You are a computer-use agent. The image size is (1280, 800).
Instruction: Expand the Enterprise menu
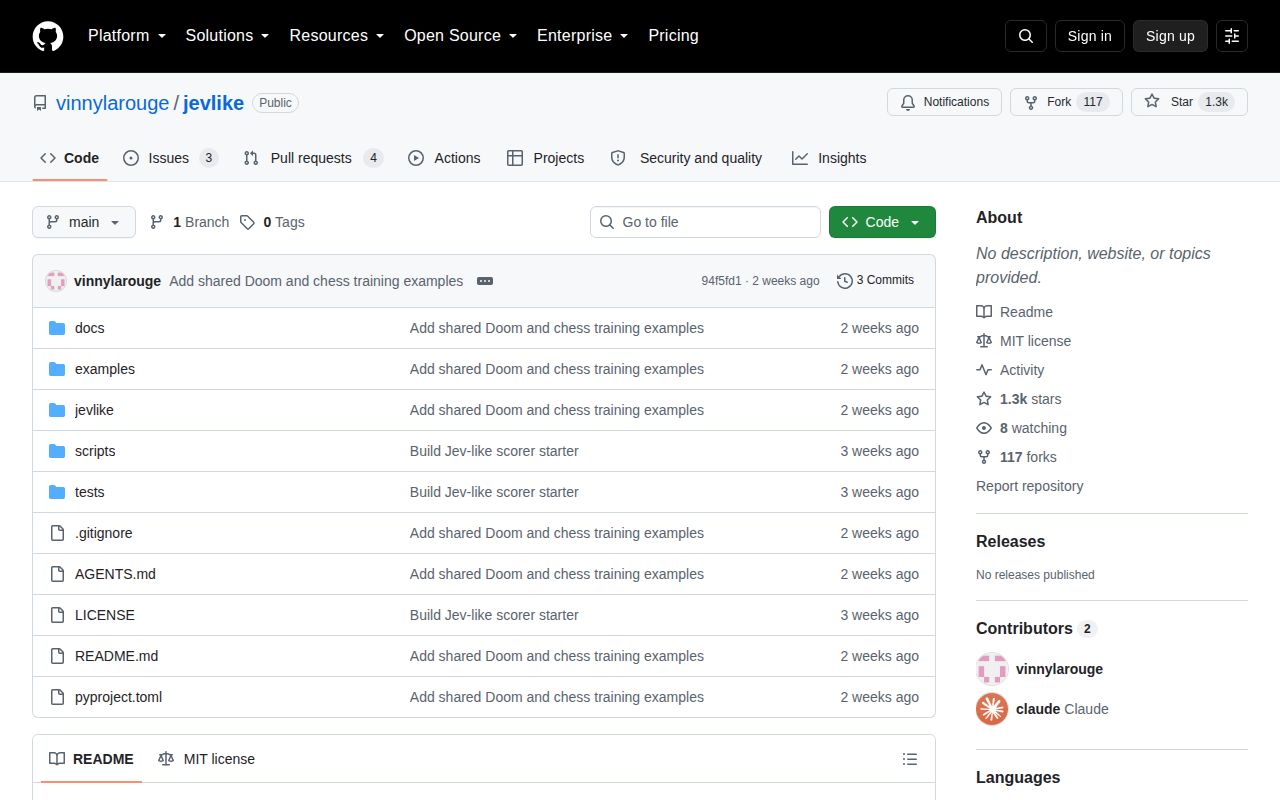tap(582, 35)
